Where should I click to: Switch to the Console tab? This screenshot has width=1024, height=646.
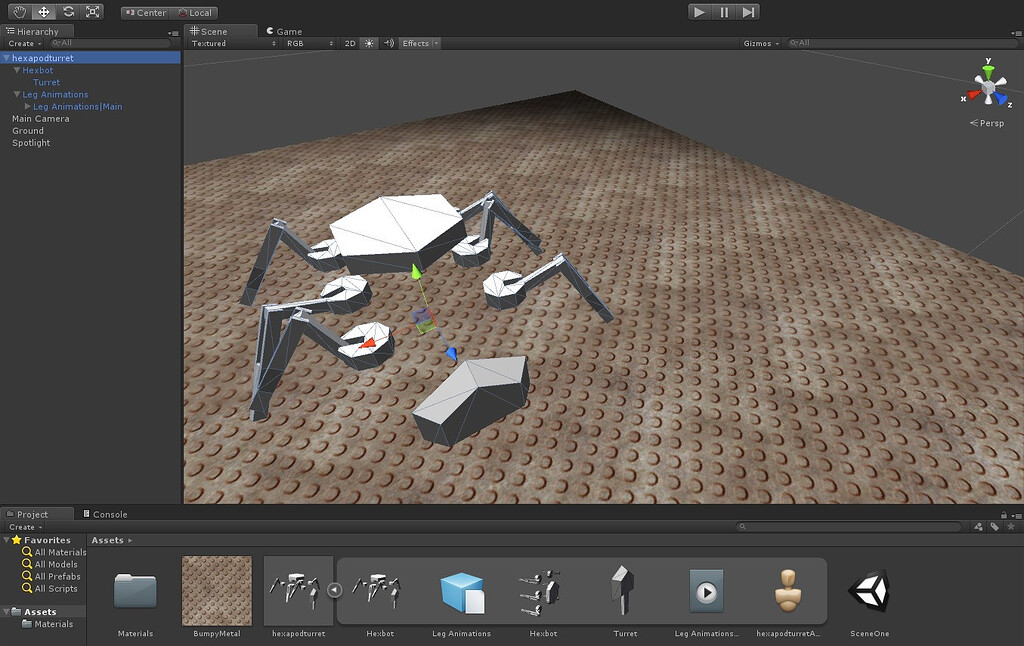(111, 513)
